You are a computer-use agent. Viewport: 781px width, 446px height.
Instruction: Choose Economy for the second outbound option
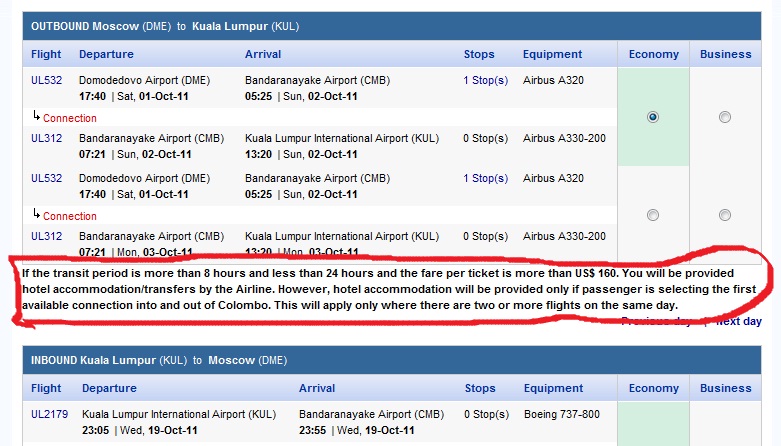[x=653, y=215]
